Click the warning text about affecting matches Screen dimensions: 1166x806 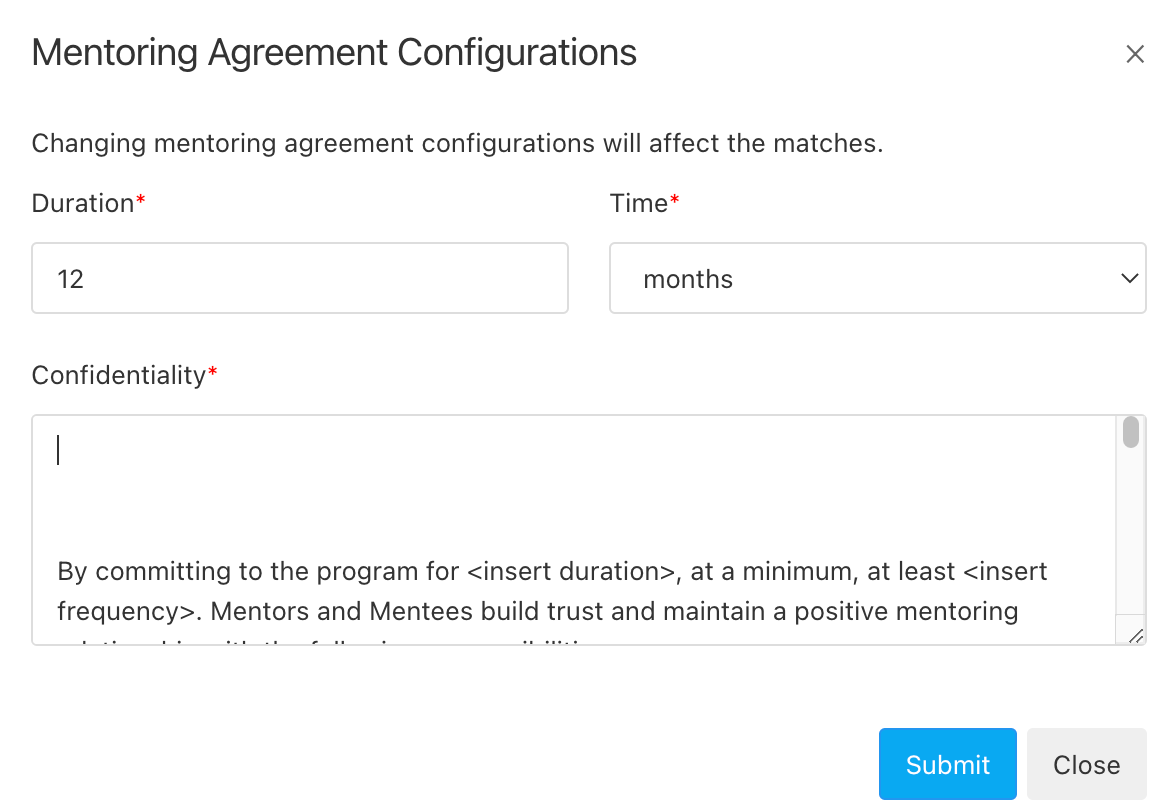click(x=458, y=143)
